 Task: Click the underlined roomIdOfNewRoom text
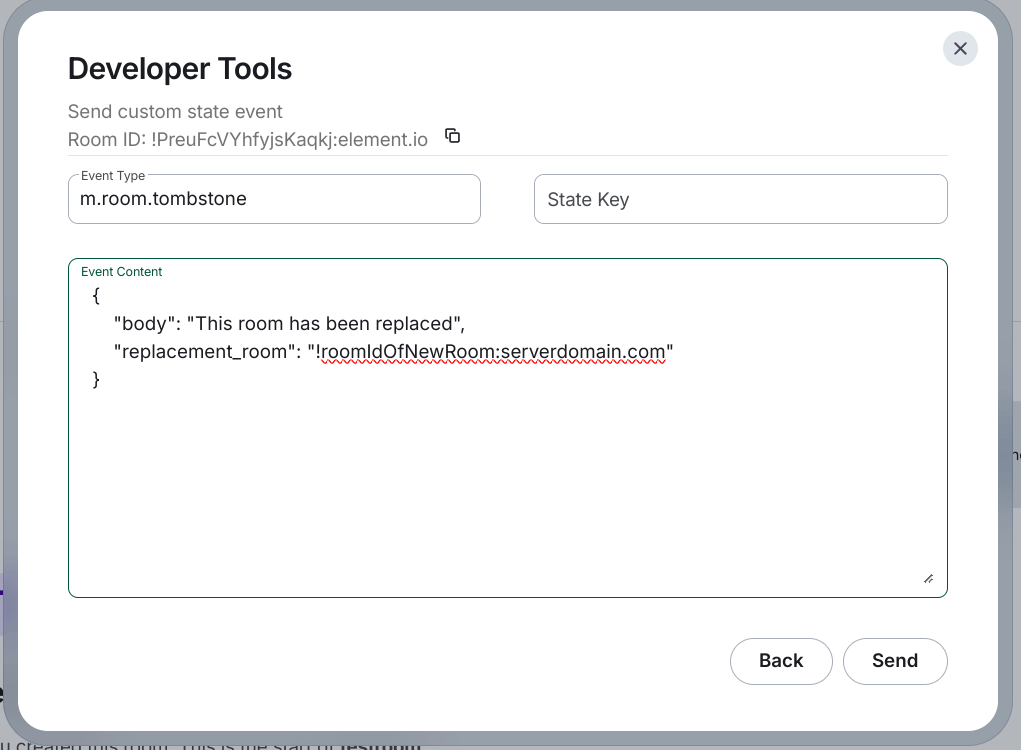click(x=408, y=352)
